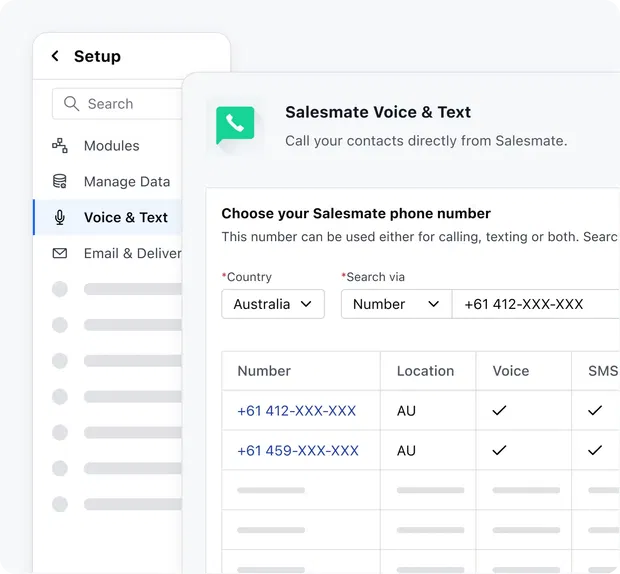Click the SMS column header
This screenshot has height=574, width=620.
point(603,371)
